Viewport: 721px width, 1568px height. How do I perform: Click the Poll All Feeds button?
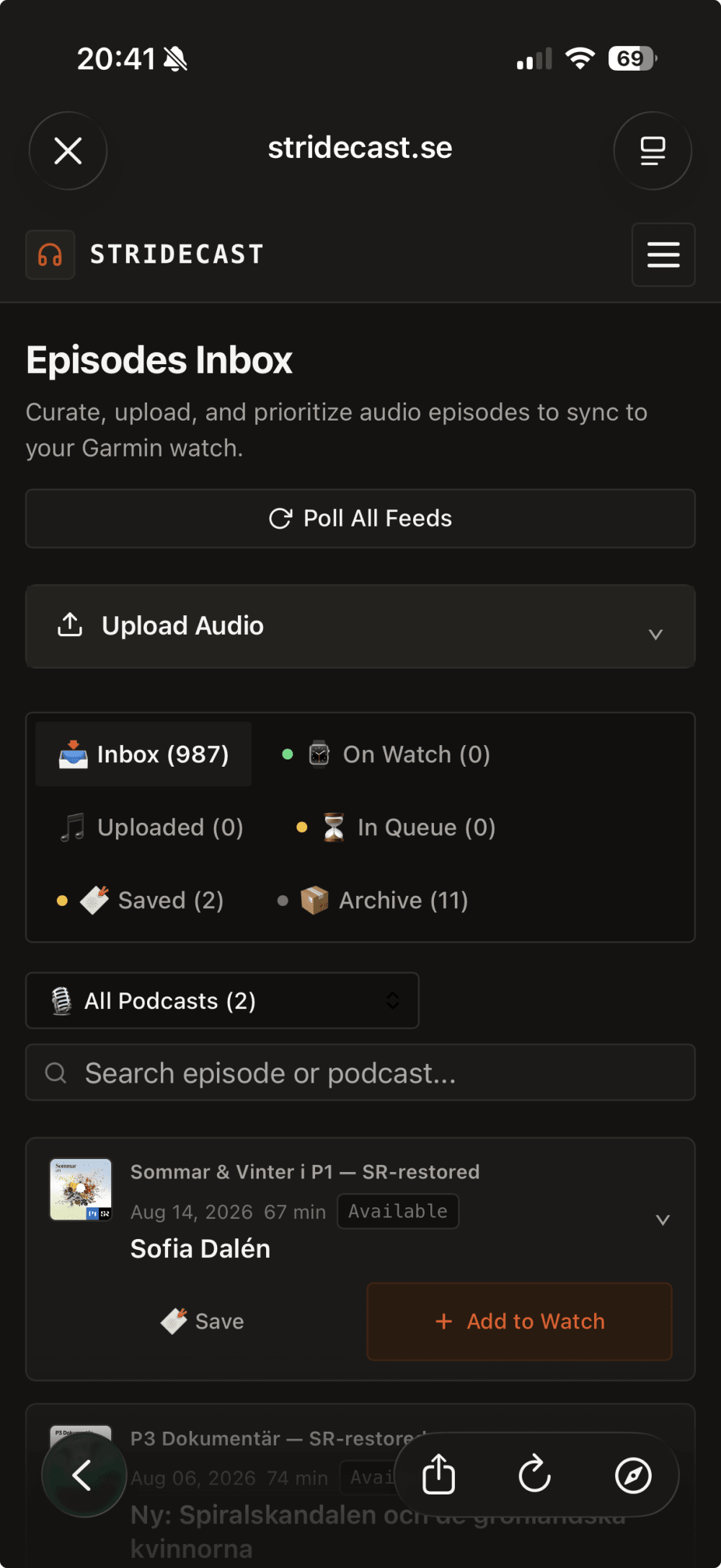(x=360, y=519)
